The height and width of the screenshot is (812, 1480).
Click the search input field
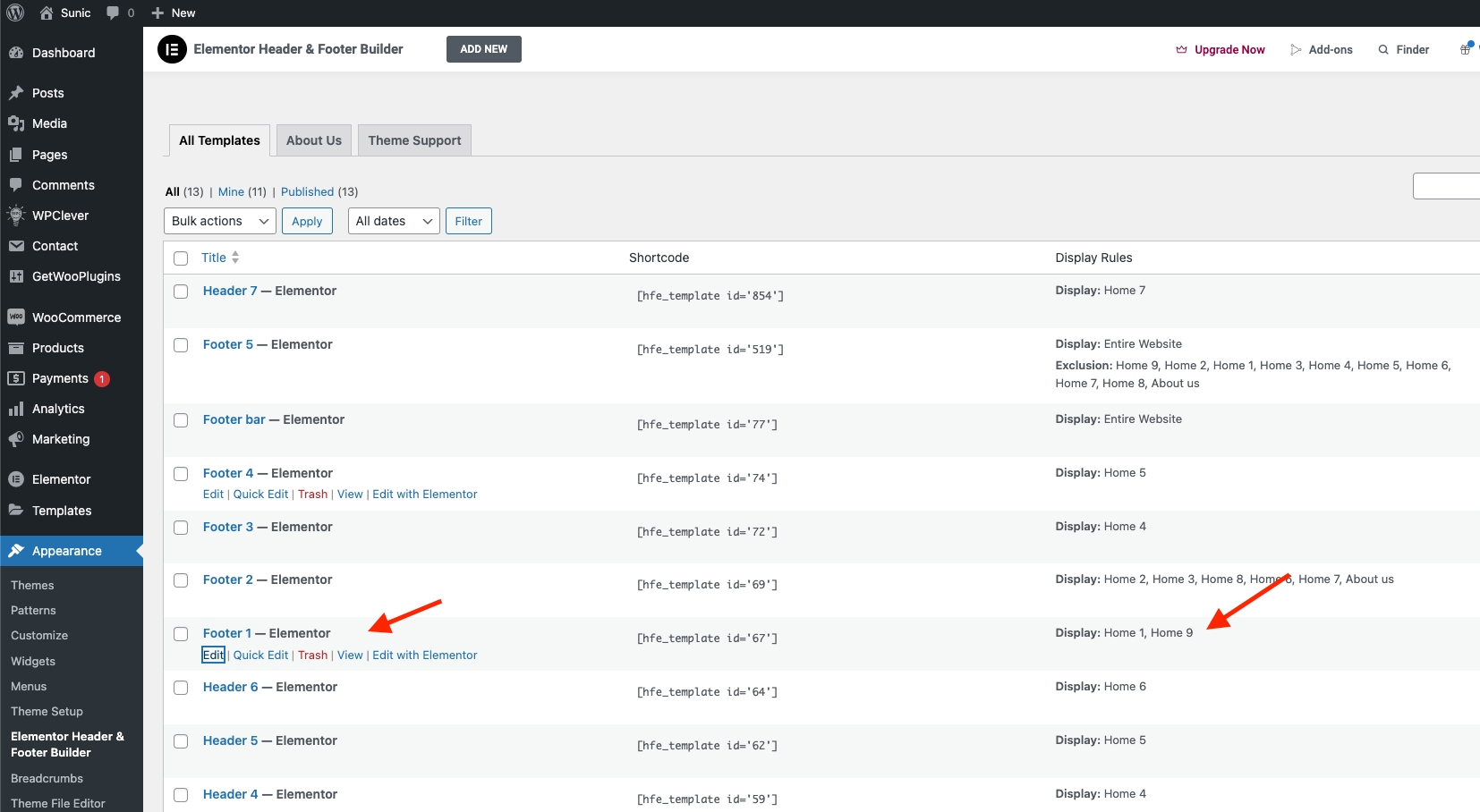(1445, 186)
